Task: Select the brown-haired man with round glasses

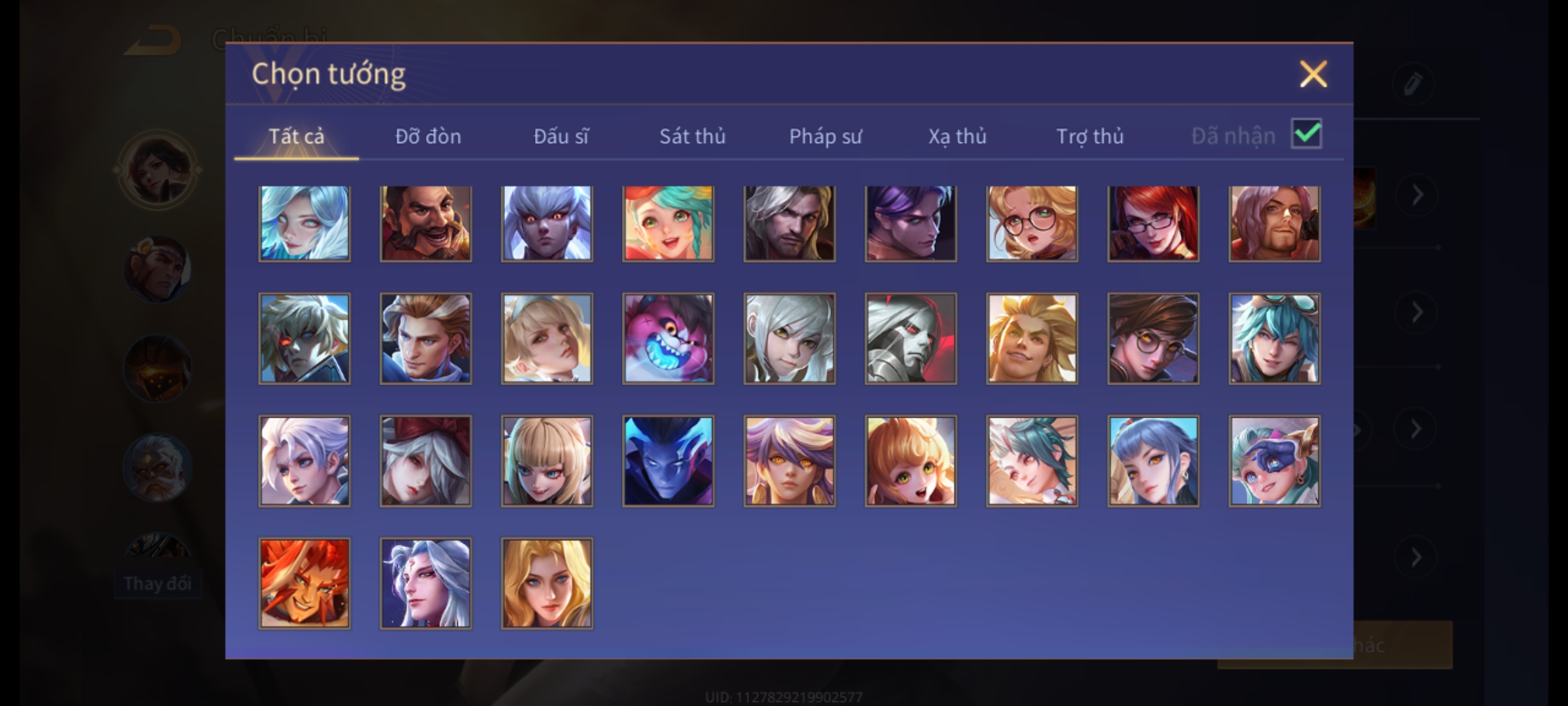Action: pyautogui.click(x=1153, y=338)
